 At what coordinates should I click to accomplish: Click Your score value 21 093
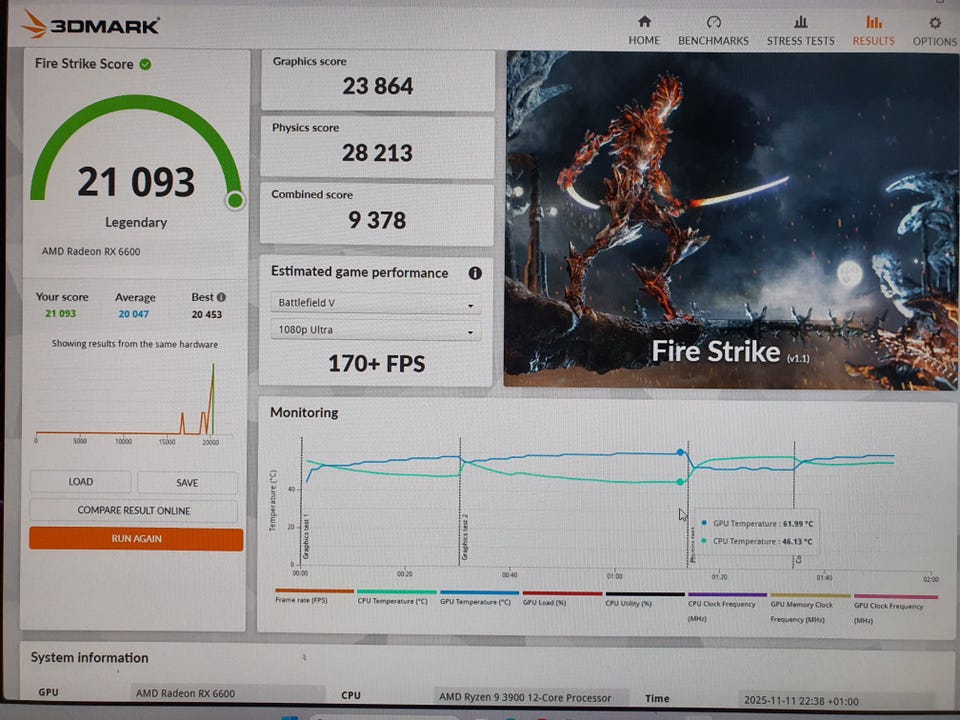[x=61, y=313]
